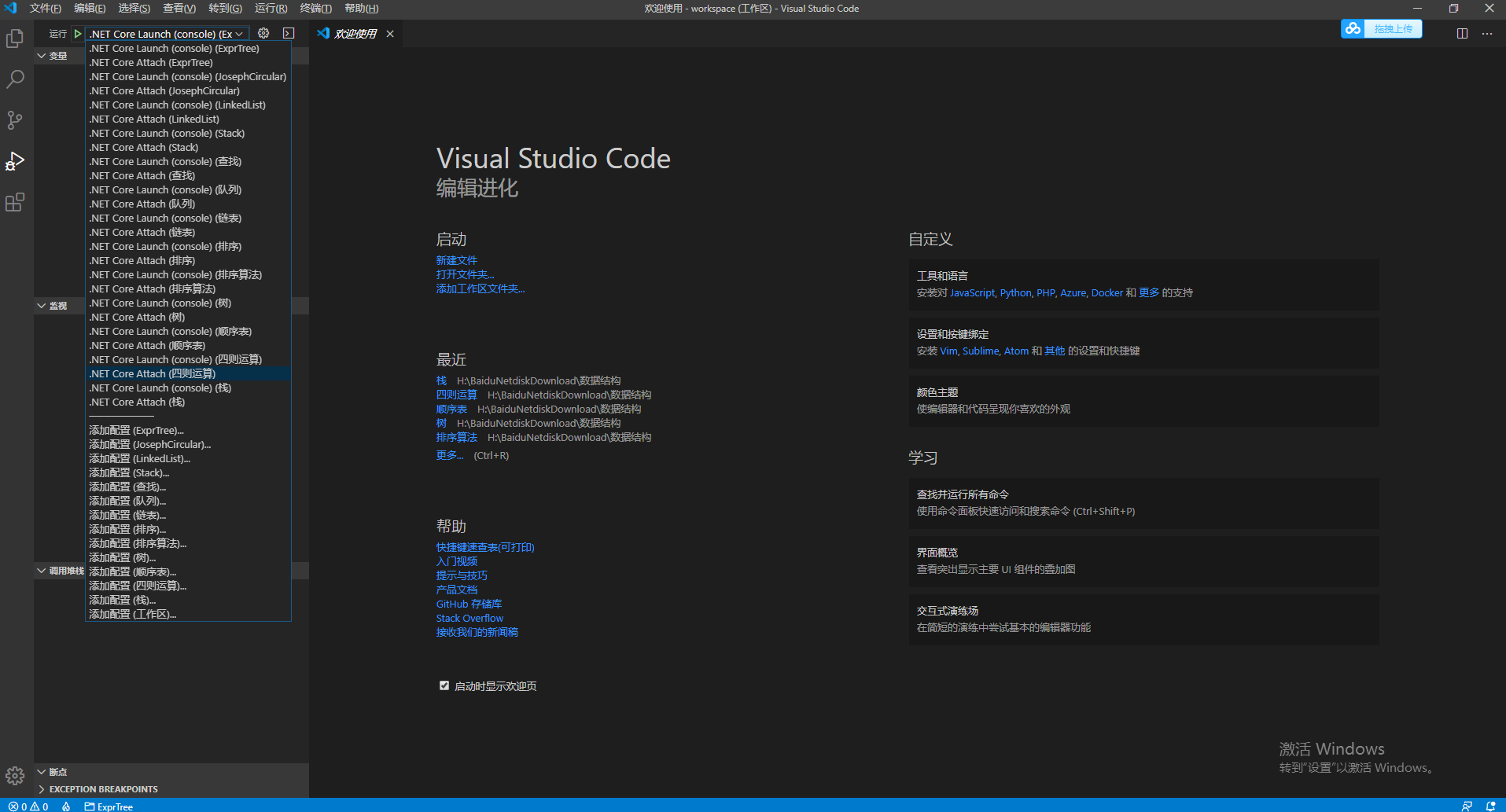Open the Manage gear in activity bar
1506x812 pixels.
point(15,777)
